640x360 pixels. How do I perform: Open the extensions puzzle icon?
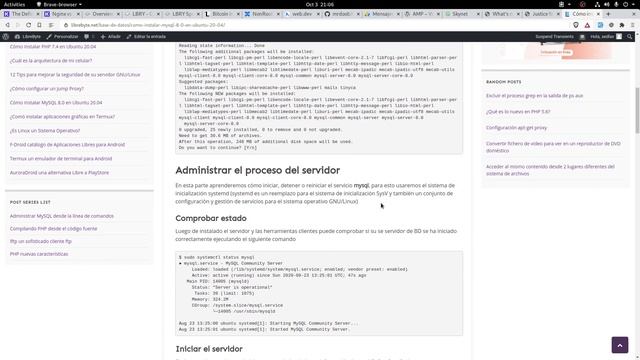click(622, 25)
